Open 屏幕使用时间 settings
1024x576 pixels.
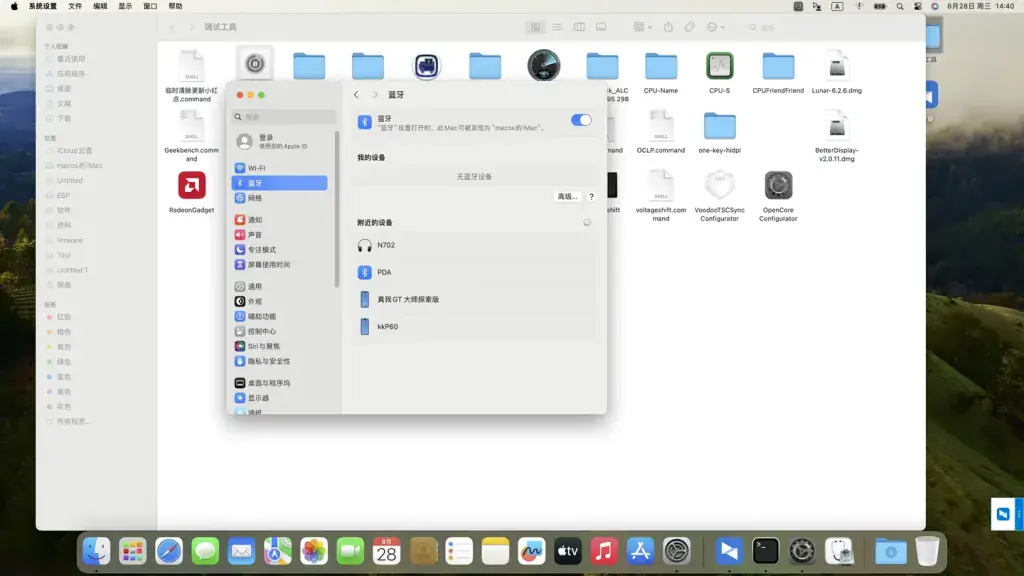tap(280, 265)
